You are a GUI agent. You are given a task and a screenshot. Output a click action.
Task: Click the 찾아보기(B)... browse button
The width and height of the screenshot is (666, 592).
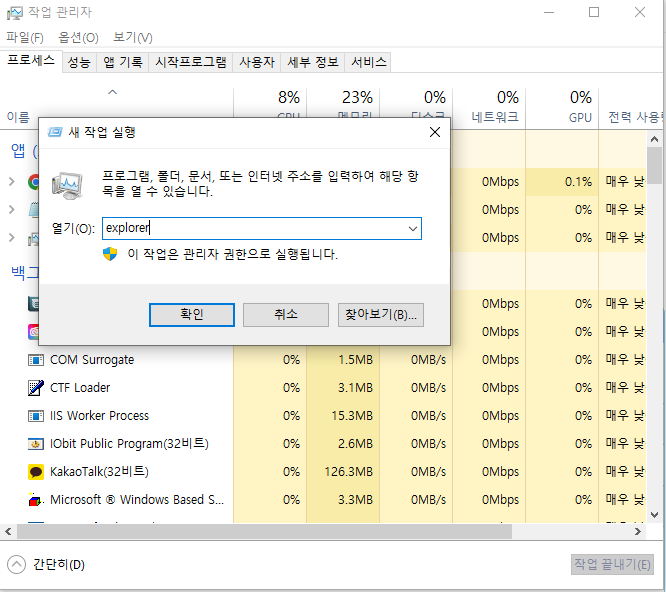coord(381,315)
